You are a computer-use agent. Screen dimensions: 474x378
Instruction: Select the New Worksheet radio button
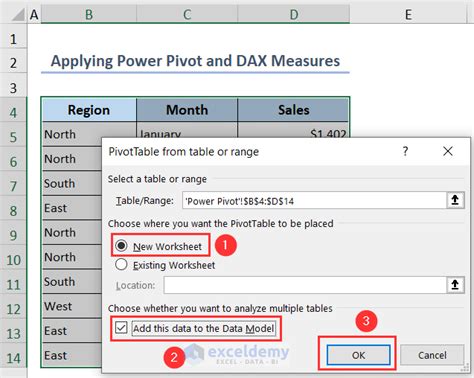coord(121,246)
